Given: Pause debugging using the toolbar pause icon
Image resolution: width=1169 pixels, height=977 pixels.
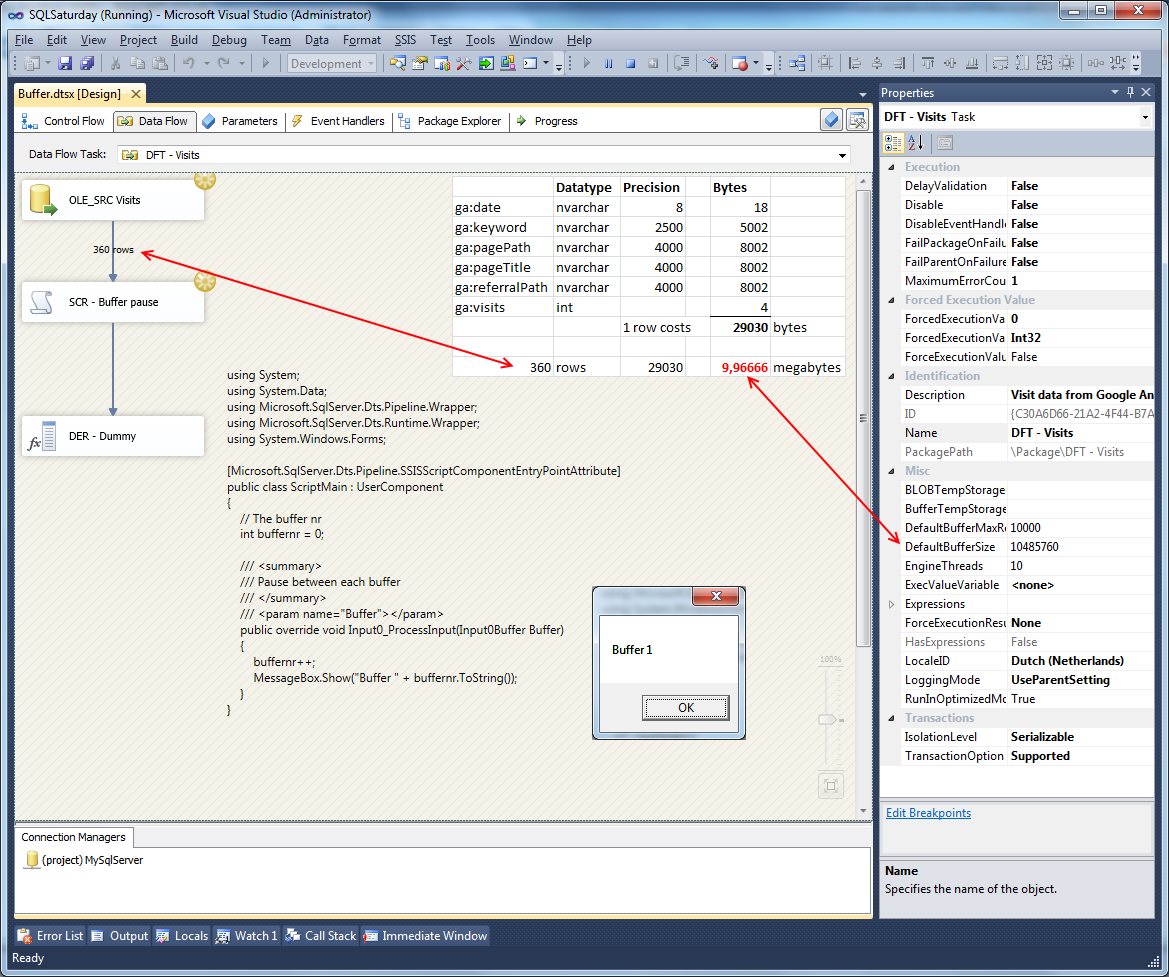Looking at the screenshot, I should coord(609,62).
